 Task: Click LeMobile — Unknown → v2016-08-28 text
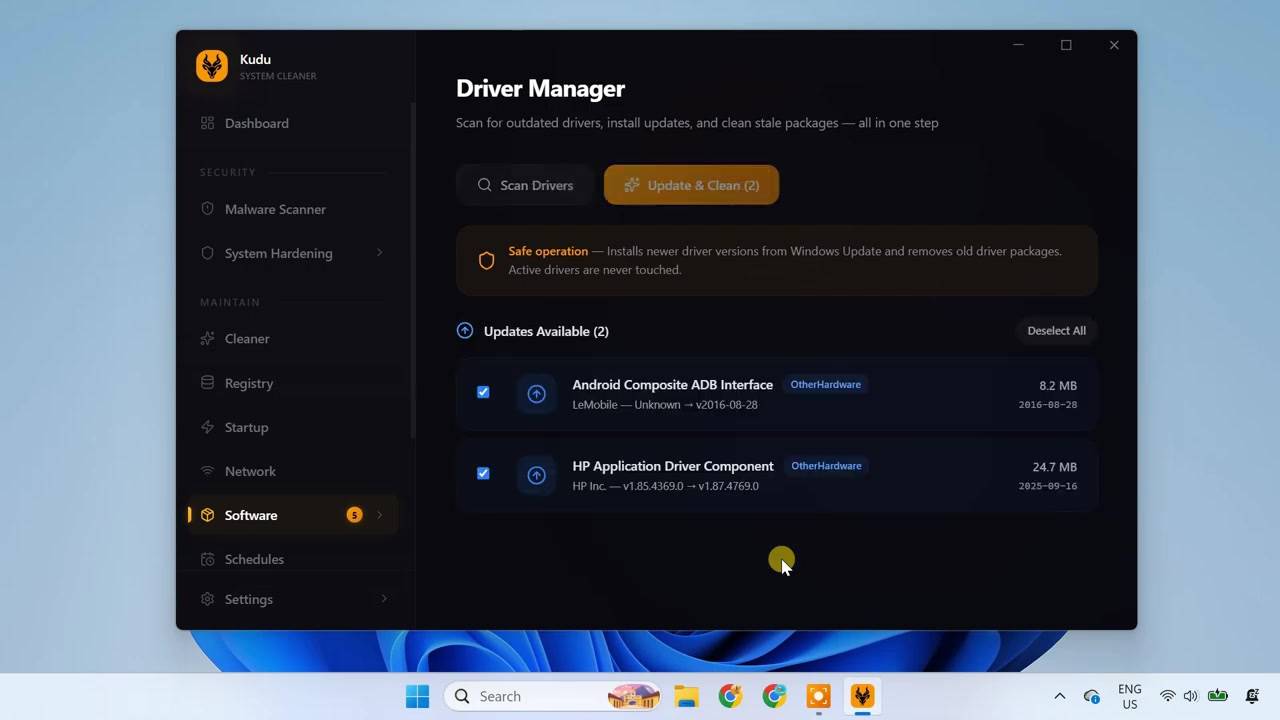pyautogui.click(x=665, y=405)
